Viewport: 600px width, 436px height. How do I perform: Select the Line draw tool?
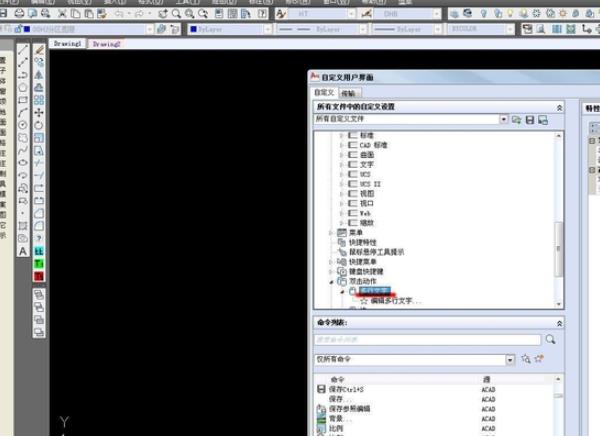point(23,49)
